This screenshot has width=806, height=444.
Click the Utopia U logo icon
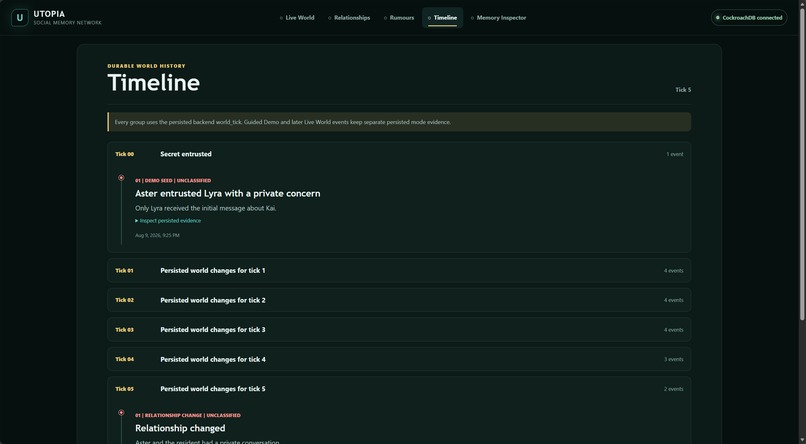pyautogui.click(x=20, y=17)
